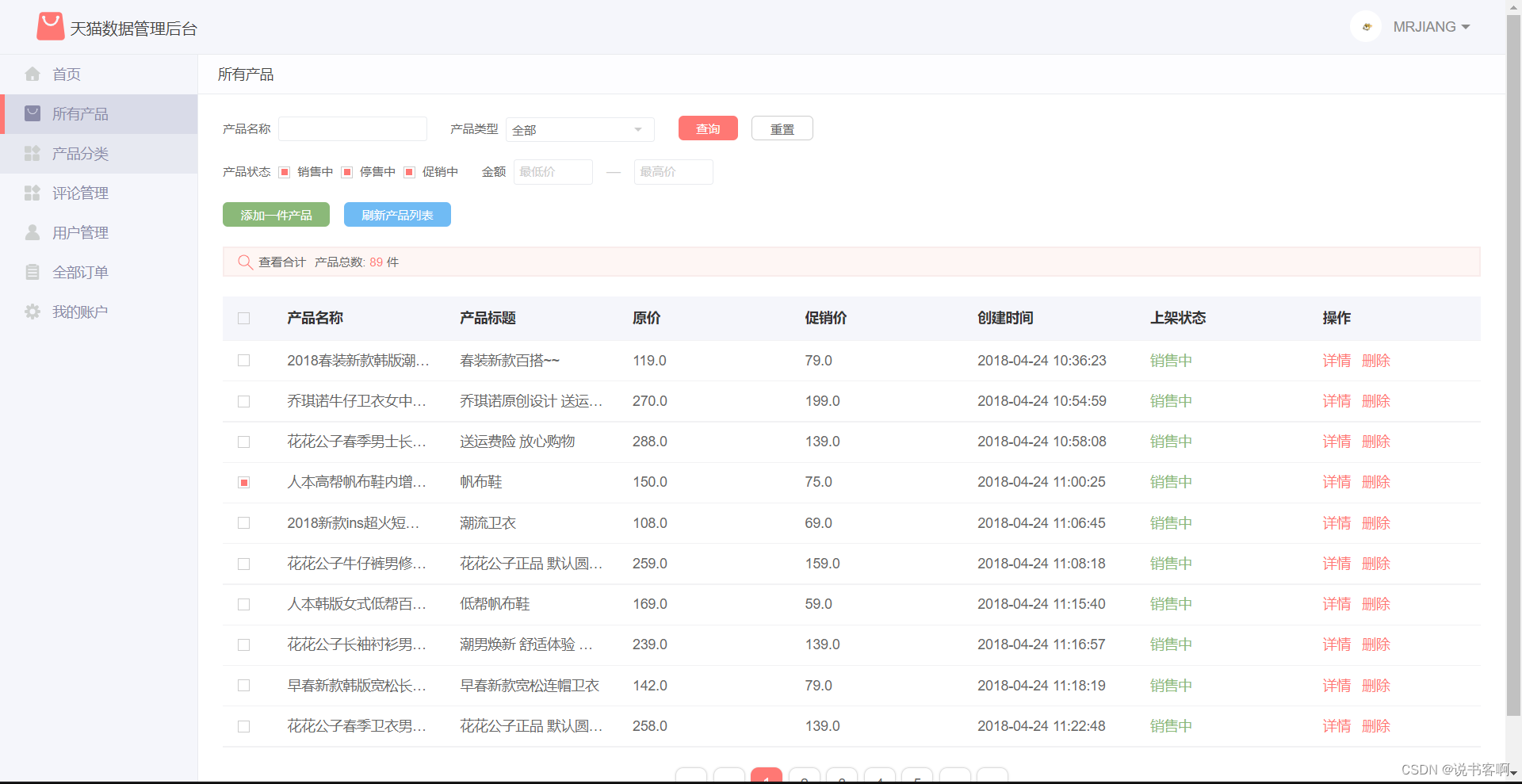Click the 销售中 status in 潮流卫衣 row
1522x784 pixels.
tap(1171, 523)
